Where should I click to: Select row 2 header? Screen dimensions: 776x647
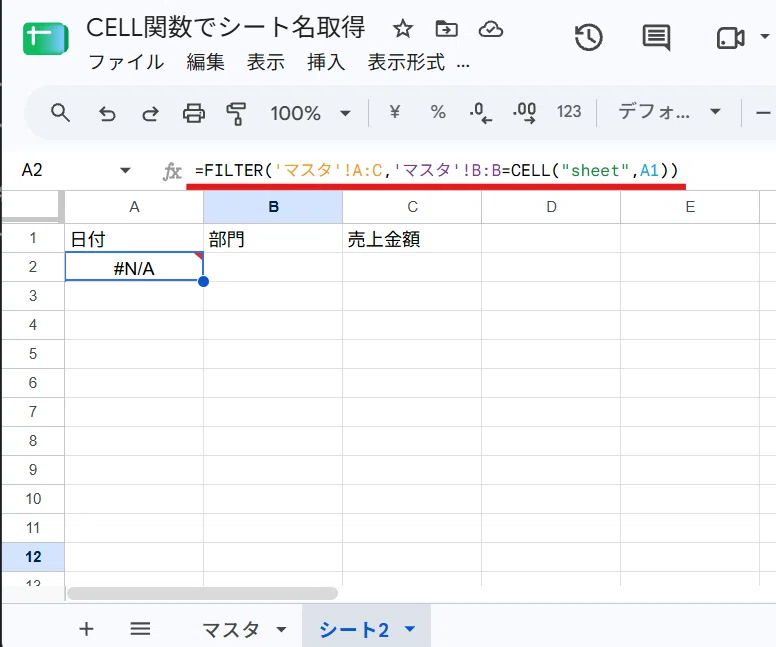pyautogui.click(x=33, y=267)
